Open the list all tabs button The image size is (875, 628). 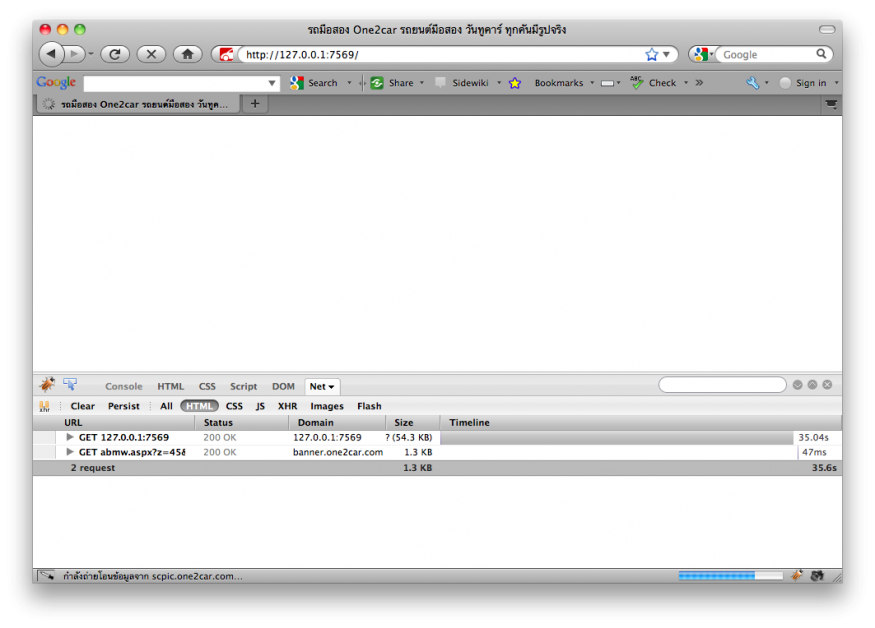(831, 104)
